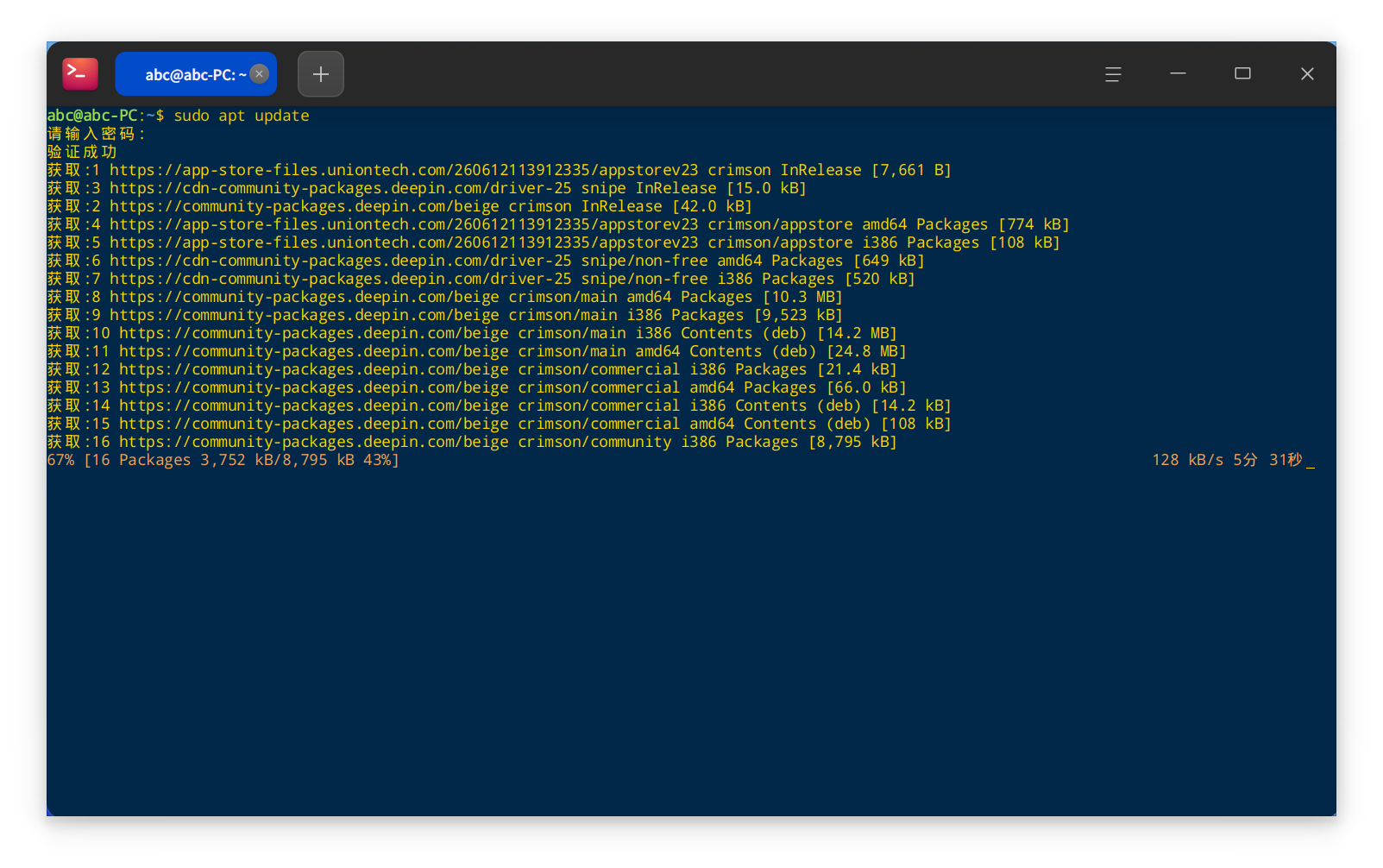Click the URL on line 获取:10
The width and height of the screenshot is (1383, 868).
click(314, 333)
